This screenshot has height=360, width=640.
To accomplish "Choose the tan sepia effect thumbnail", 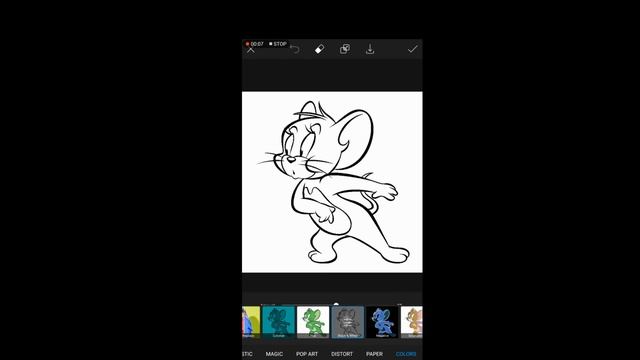I will point(411,322).
